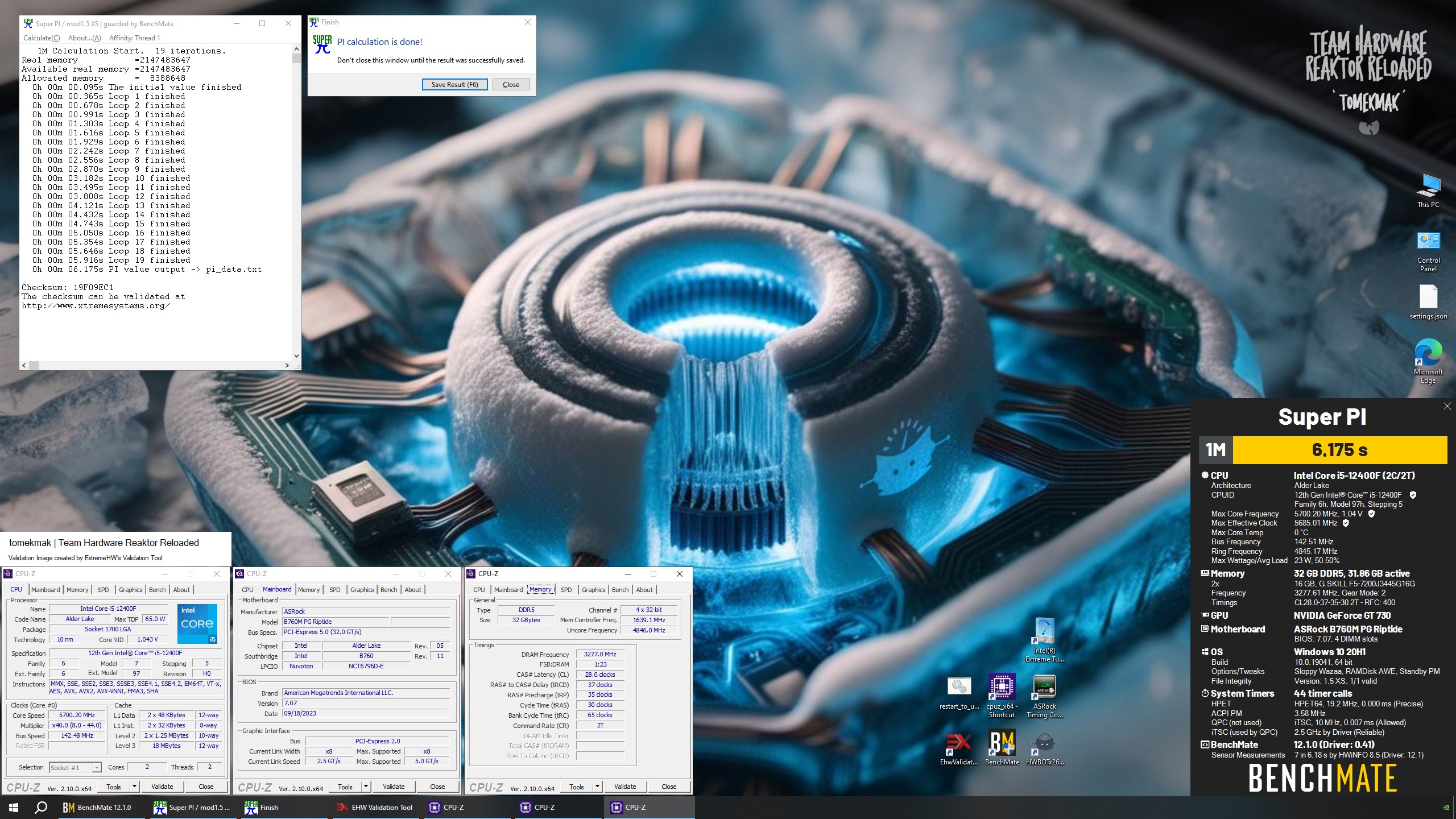Launch cpuz_x64 Shortcut icon
This screenshot has width=1456, height=819.
[x=1002, y=696]
